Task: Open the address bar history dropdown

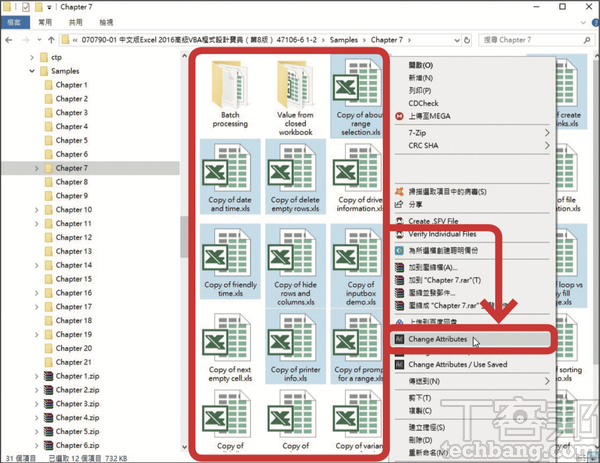Action: [457, 40]
